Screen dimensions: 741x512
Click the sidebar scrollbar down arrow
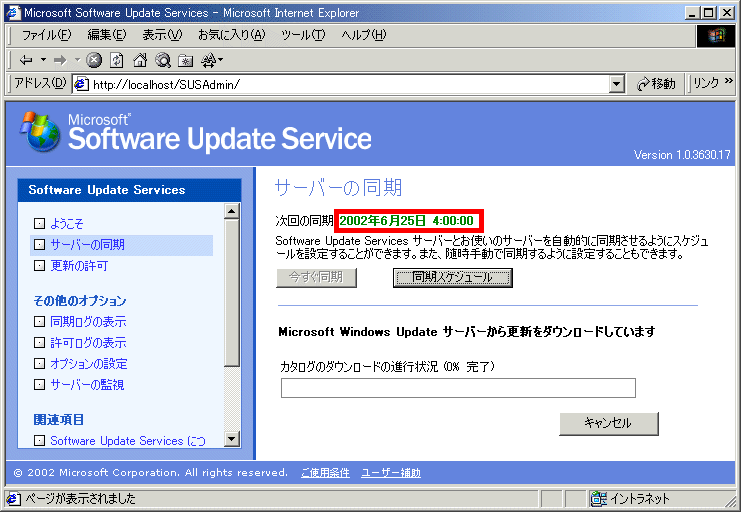pos(232,439)
